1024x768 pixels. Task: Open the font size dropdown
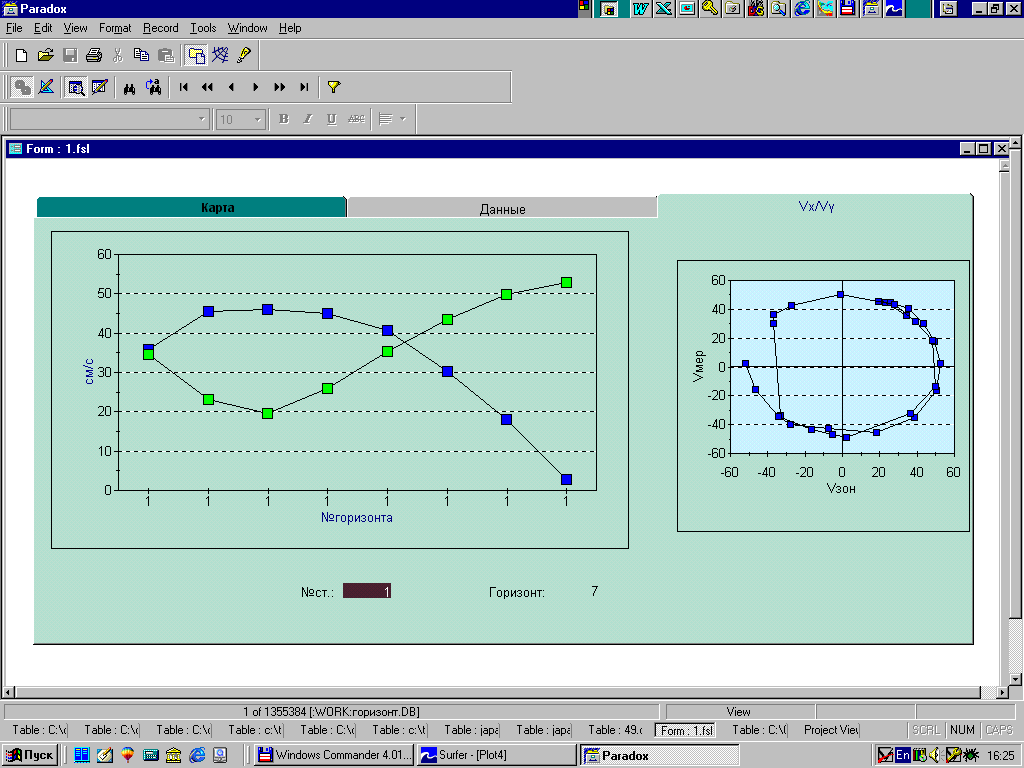point(257,119)
